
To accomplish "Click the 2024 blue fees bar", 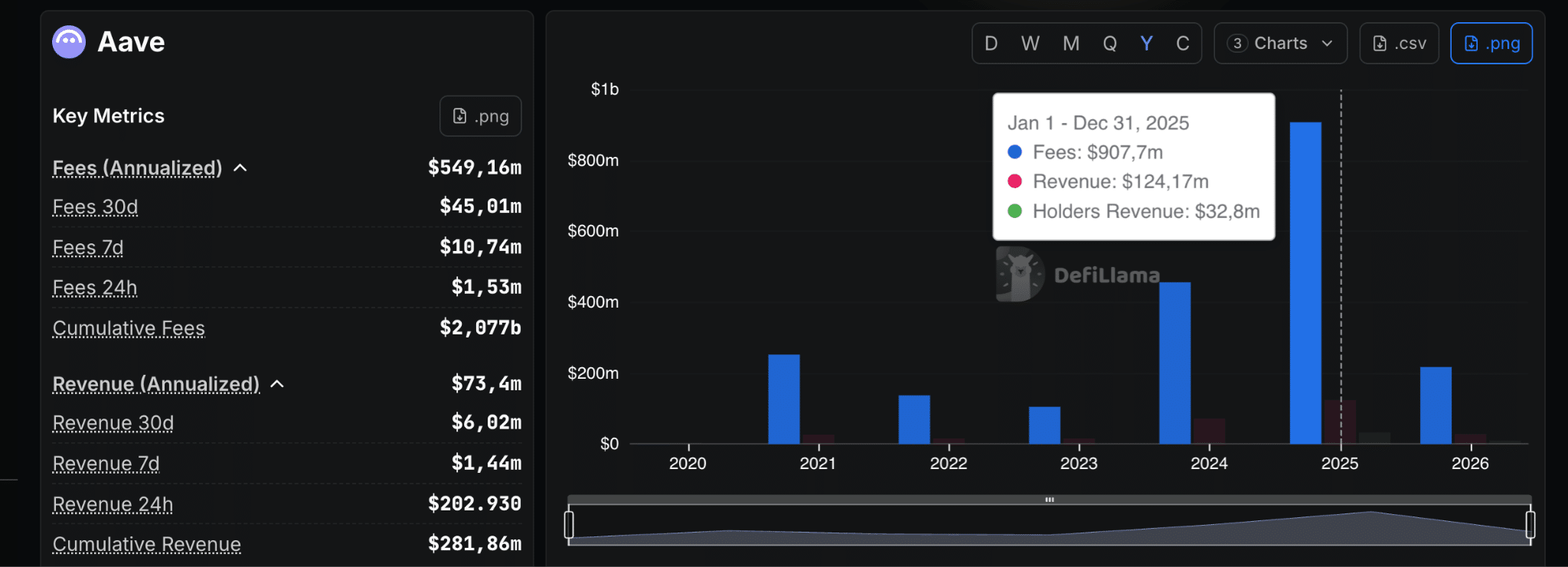I will click(x=1174, y=363).
